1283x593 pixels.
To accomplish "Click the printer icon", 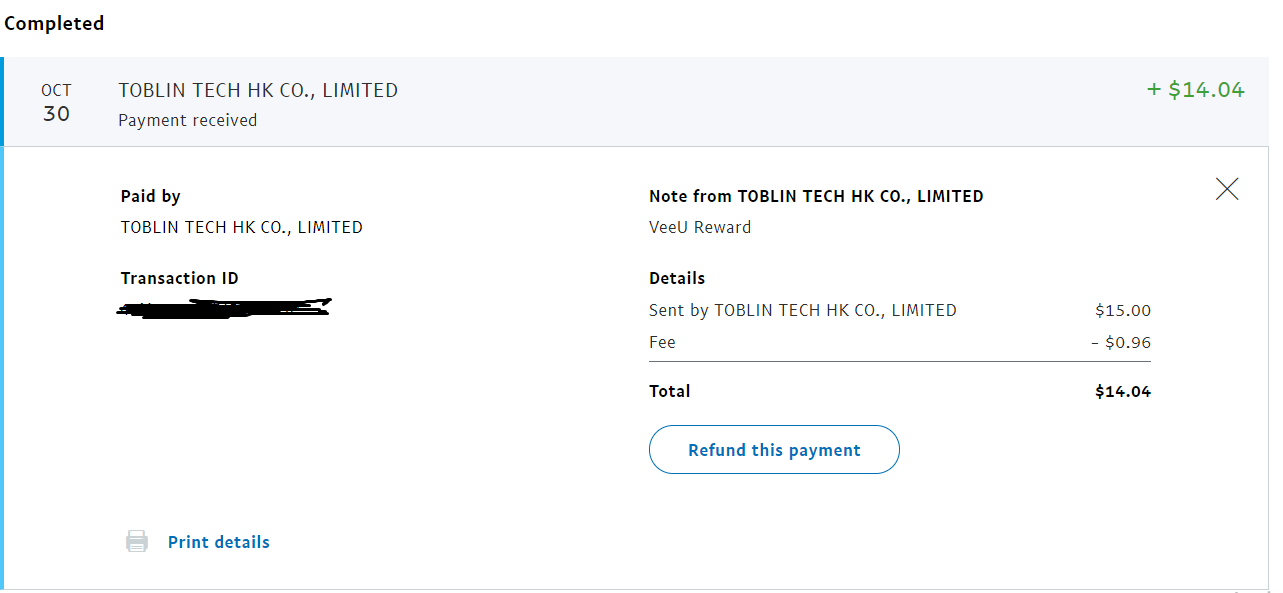I will [137, 542].
